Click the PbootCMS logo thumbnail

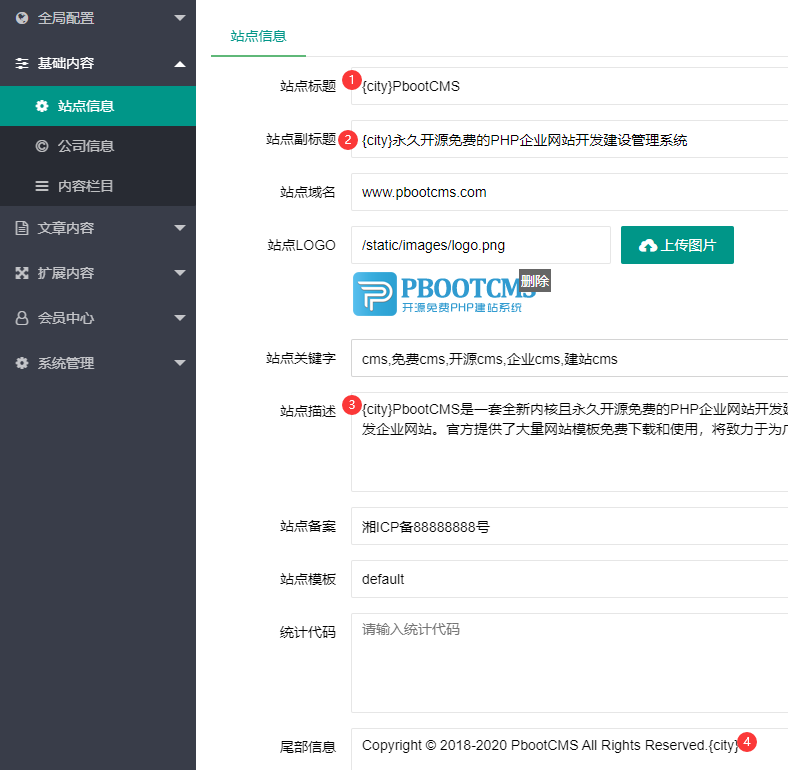pos(440,294)
